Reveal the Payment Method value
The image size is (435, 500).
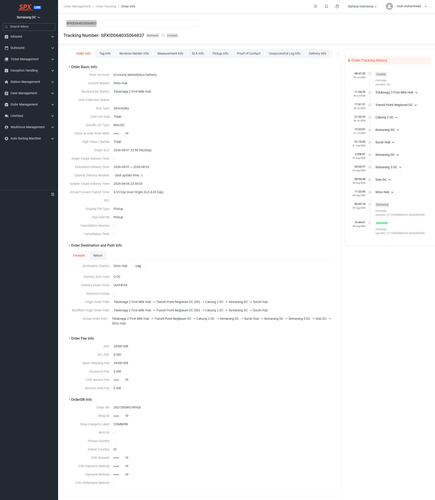[x=127, y=474]
